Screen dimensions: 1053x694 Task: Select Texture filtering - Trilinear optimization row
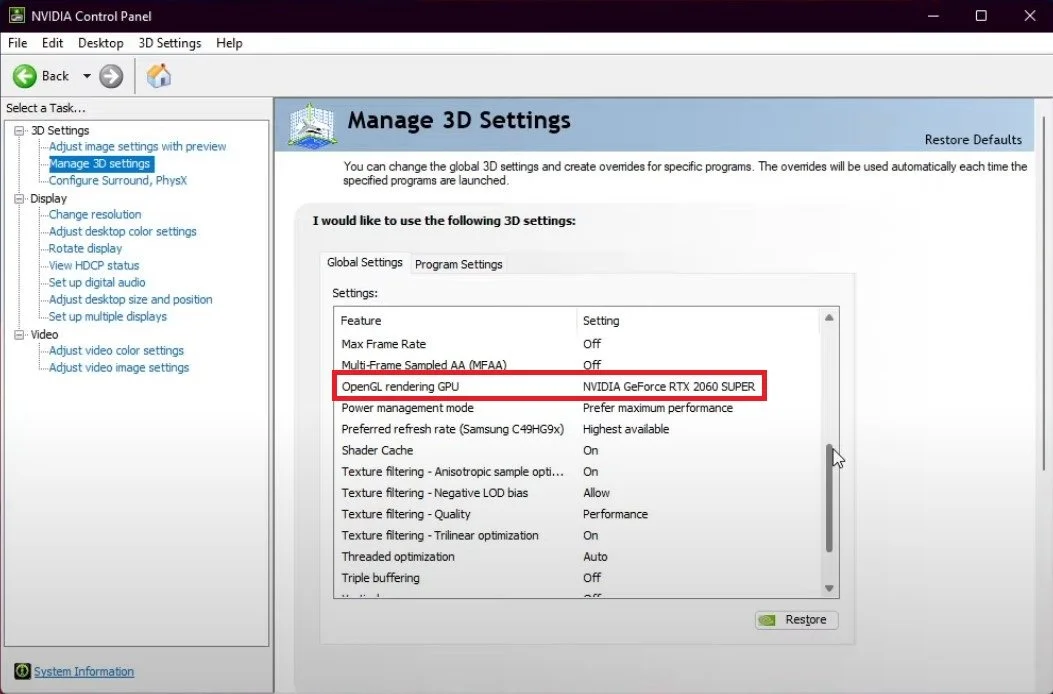[578, 535]
